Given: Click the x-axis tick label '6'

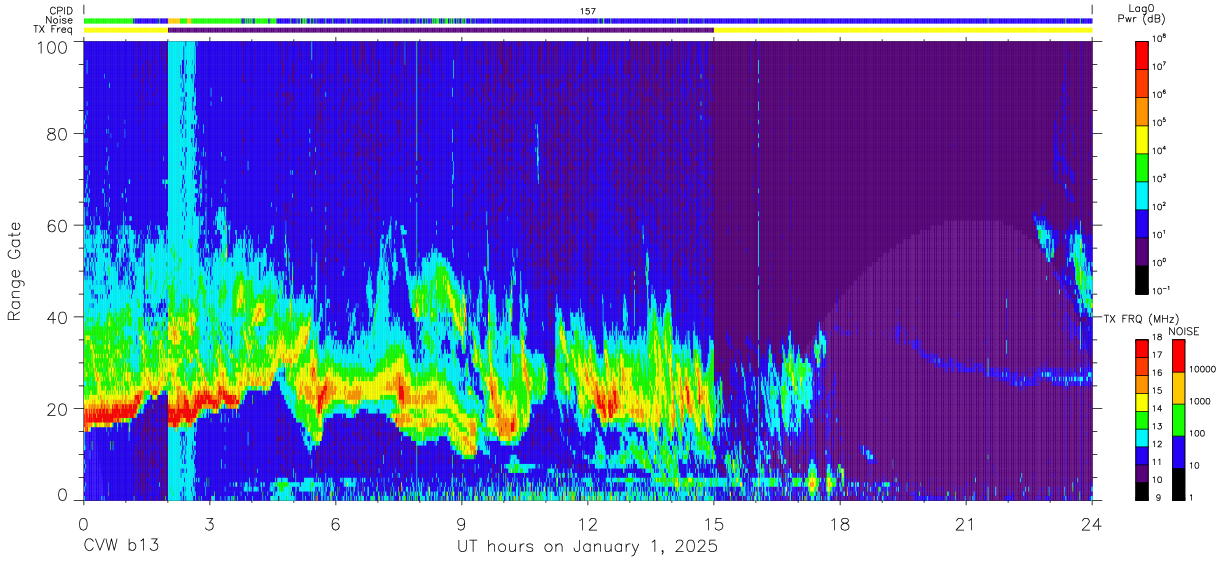Looking at the screenshot, I should tap(335, 523).
